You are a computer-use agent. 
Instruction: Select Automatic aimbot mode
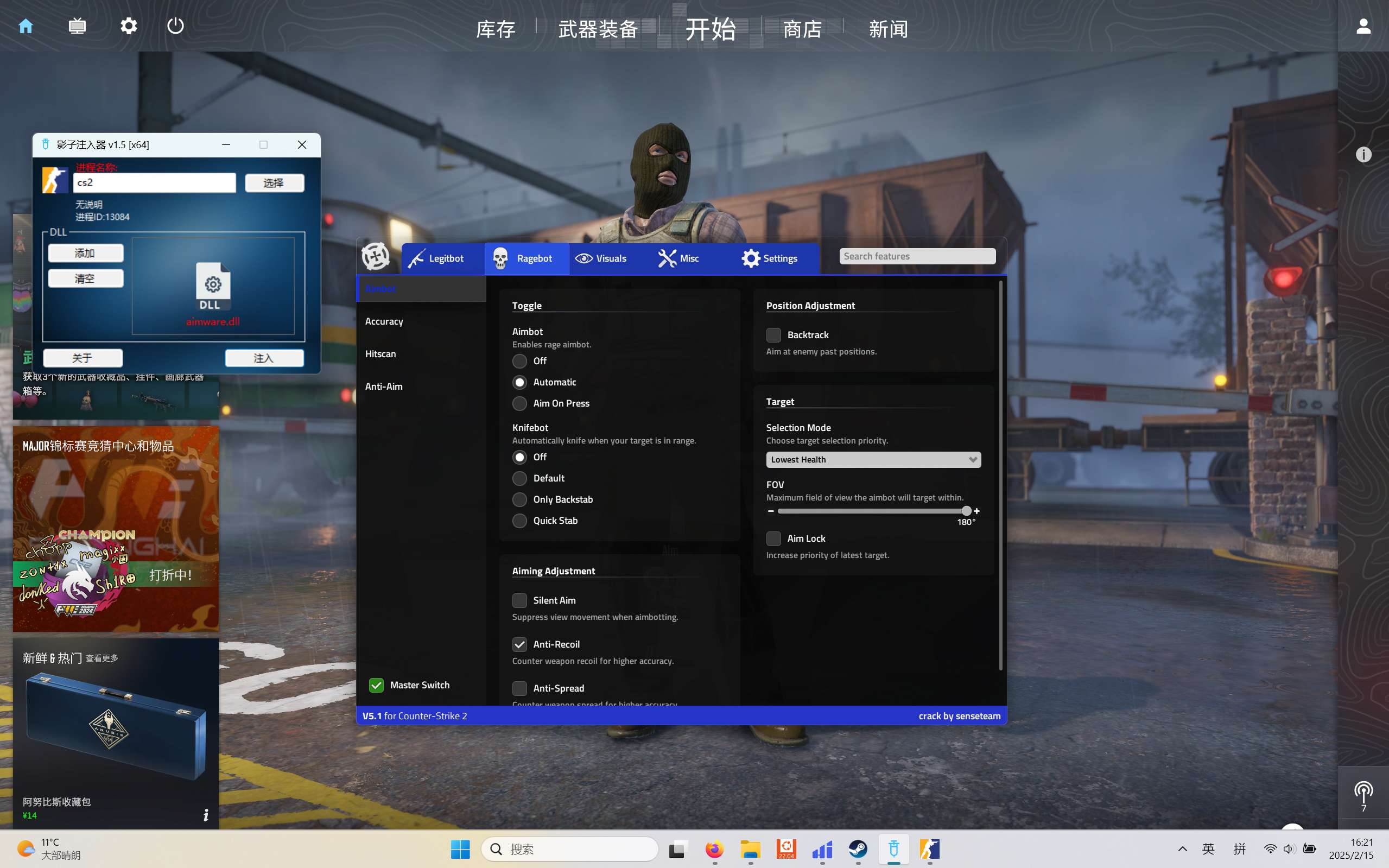(519, 382)
